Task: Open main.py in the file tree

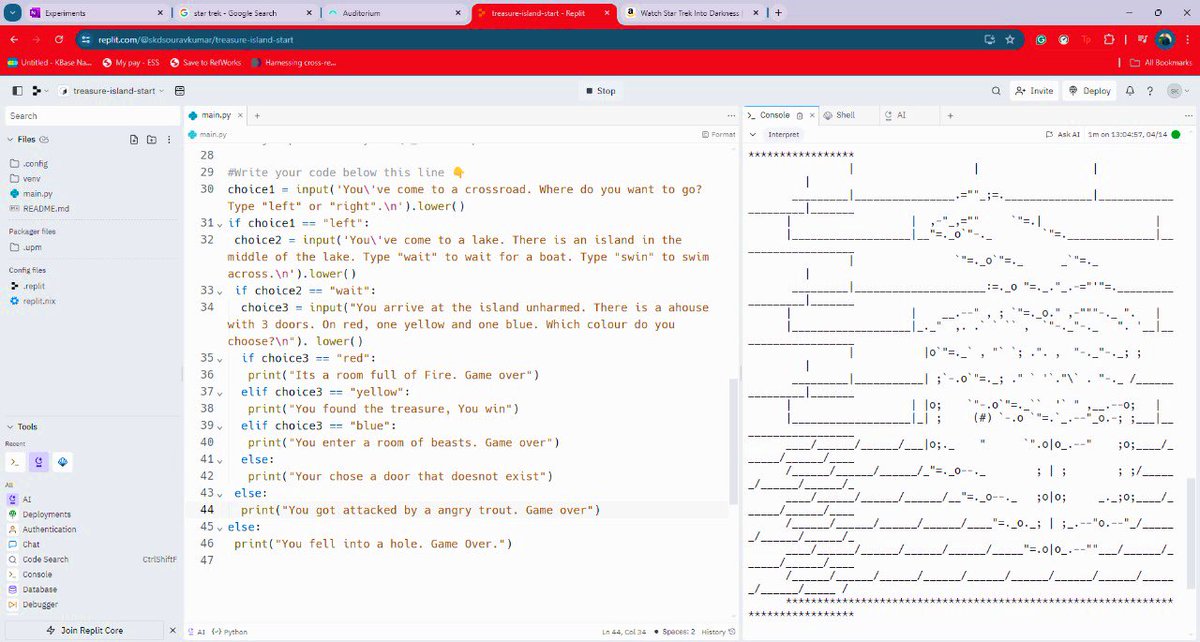Action: 37,193
